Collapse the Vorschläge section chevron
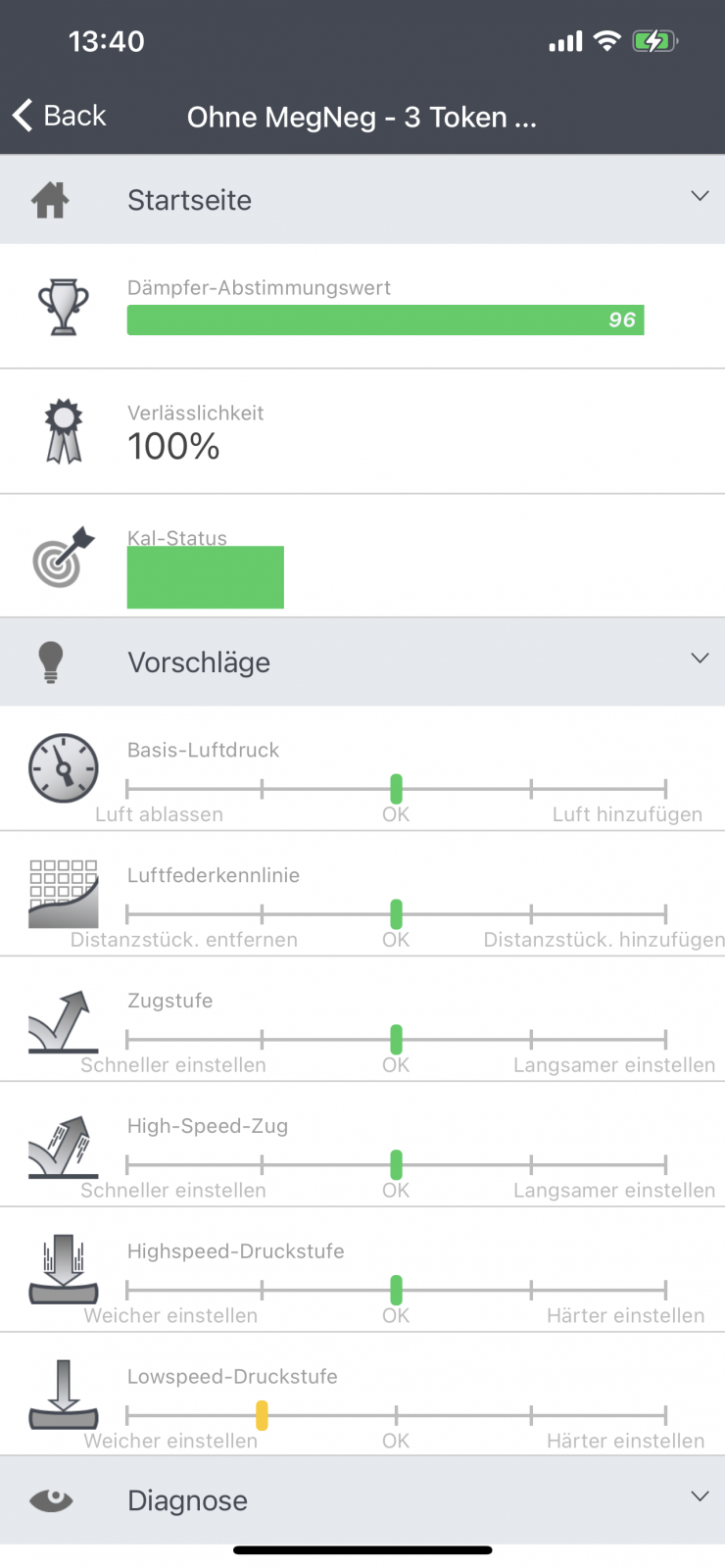Viewport: 725px width, 1568px height. point(700,658)
